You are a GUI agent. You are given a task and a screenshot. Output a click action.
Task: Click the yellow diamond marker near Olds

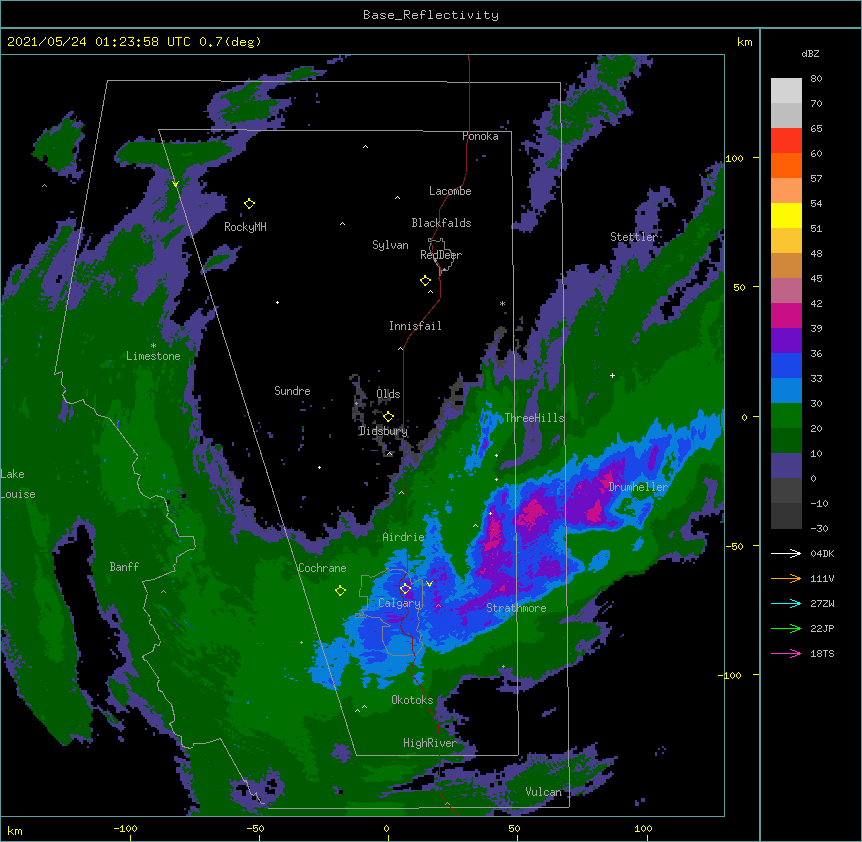388,416
